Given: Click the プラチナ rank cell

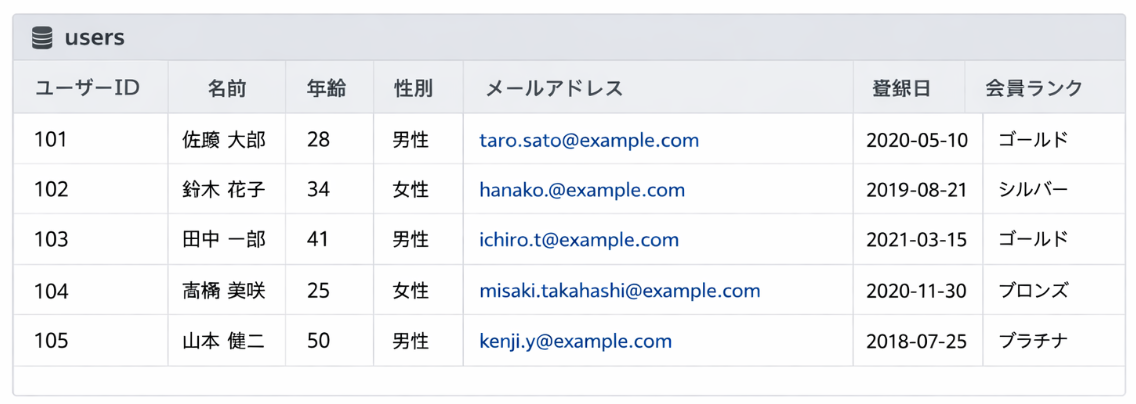Looking at the screenshot, I should point(1033,341).
